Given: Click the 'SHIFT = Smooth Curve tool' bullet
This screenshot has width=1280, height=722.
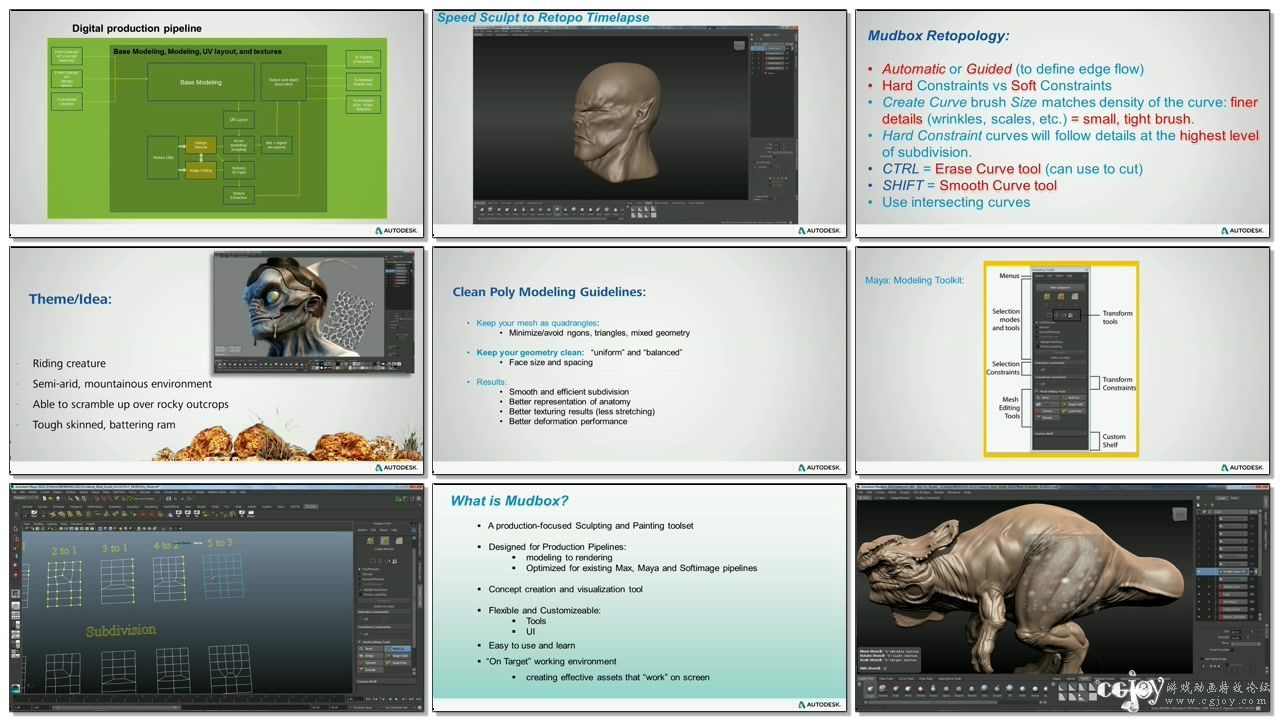Looking at the screenshot, I should coord(969,185).
